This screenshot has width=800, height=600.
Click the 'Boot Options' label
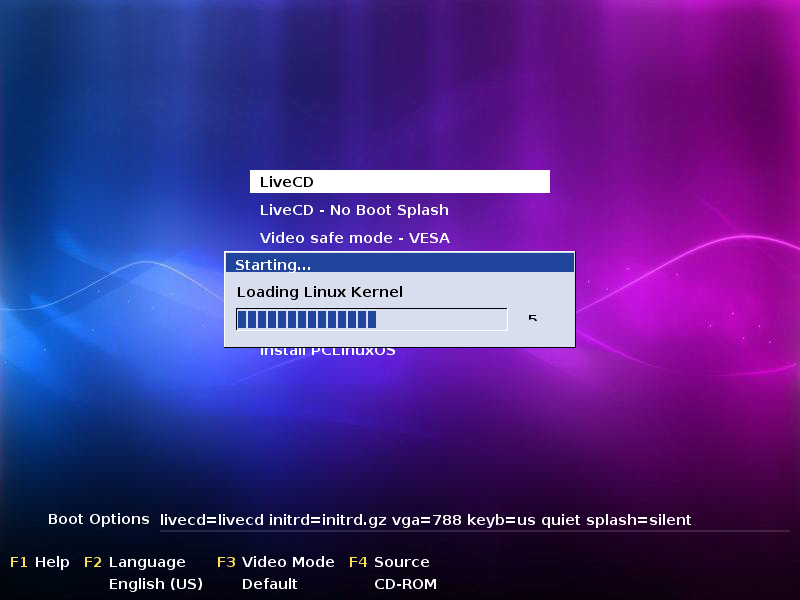pos(98,519)
